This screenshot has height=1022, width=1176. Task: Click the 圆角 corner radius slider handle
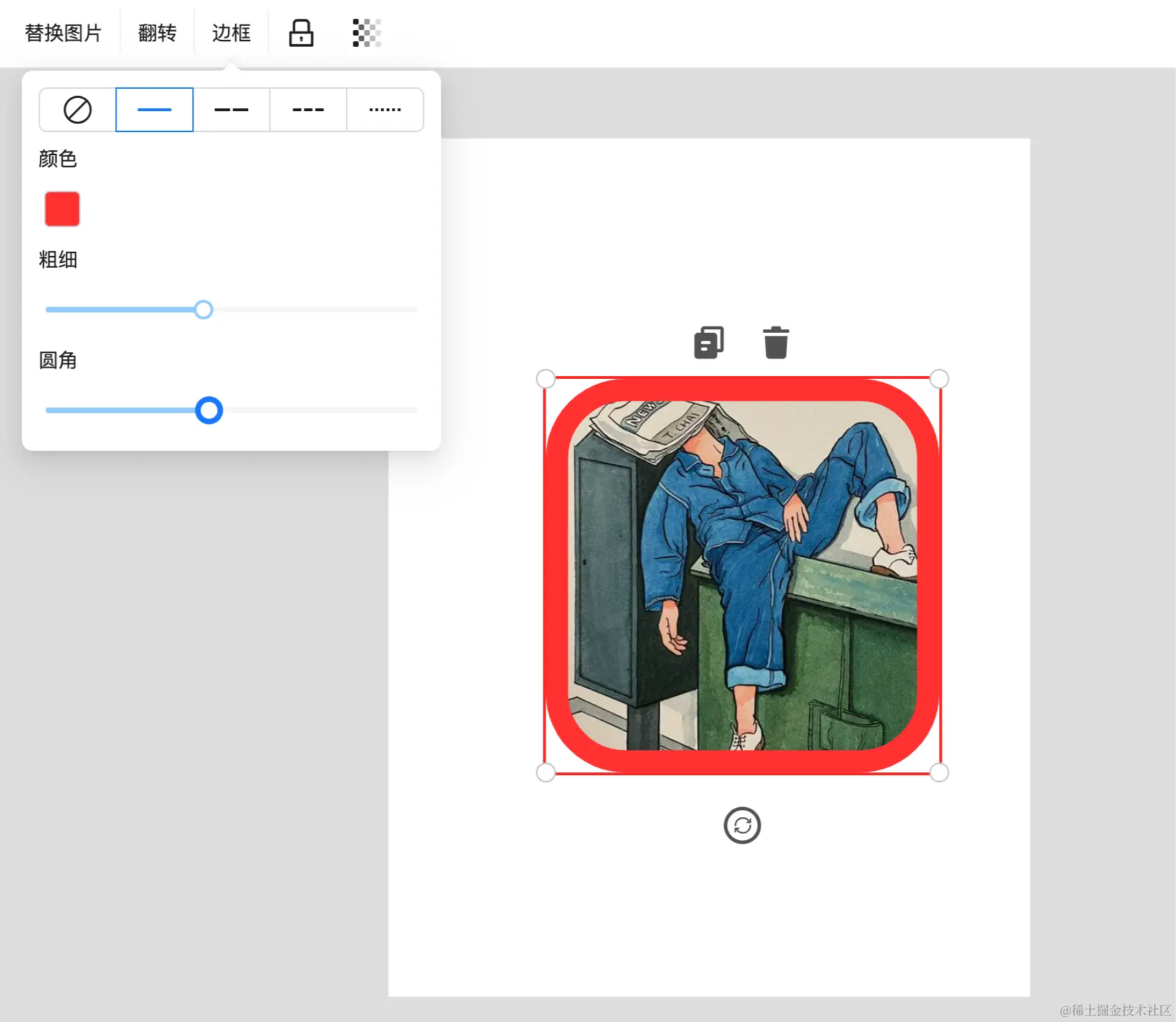tap(209, 410)
